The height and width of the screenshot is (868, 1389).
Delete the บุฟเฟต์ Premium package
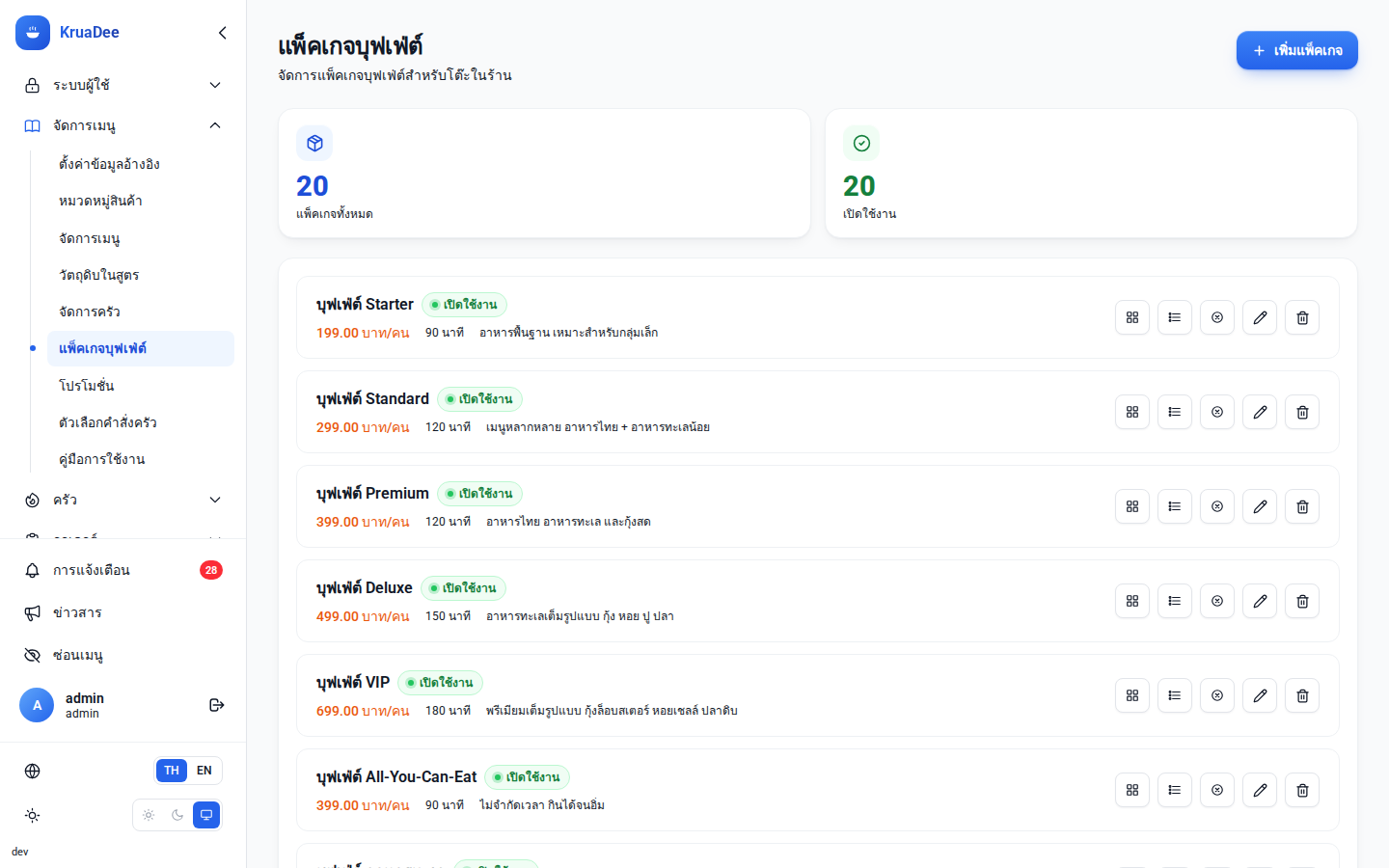(x=1302, y=506)
